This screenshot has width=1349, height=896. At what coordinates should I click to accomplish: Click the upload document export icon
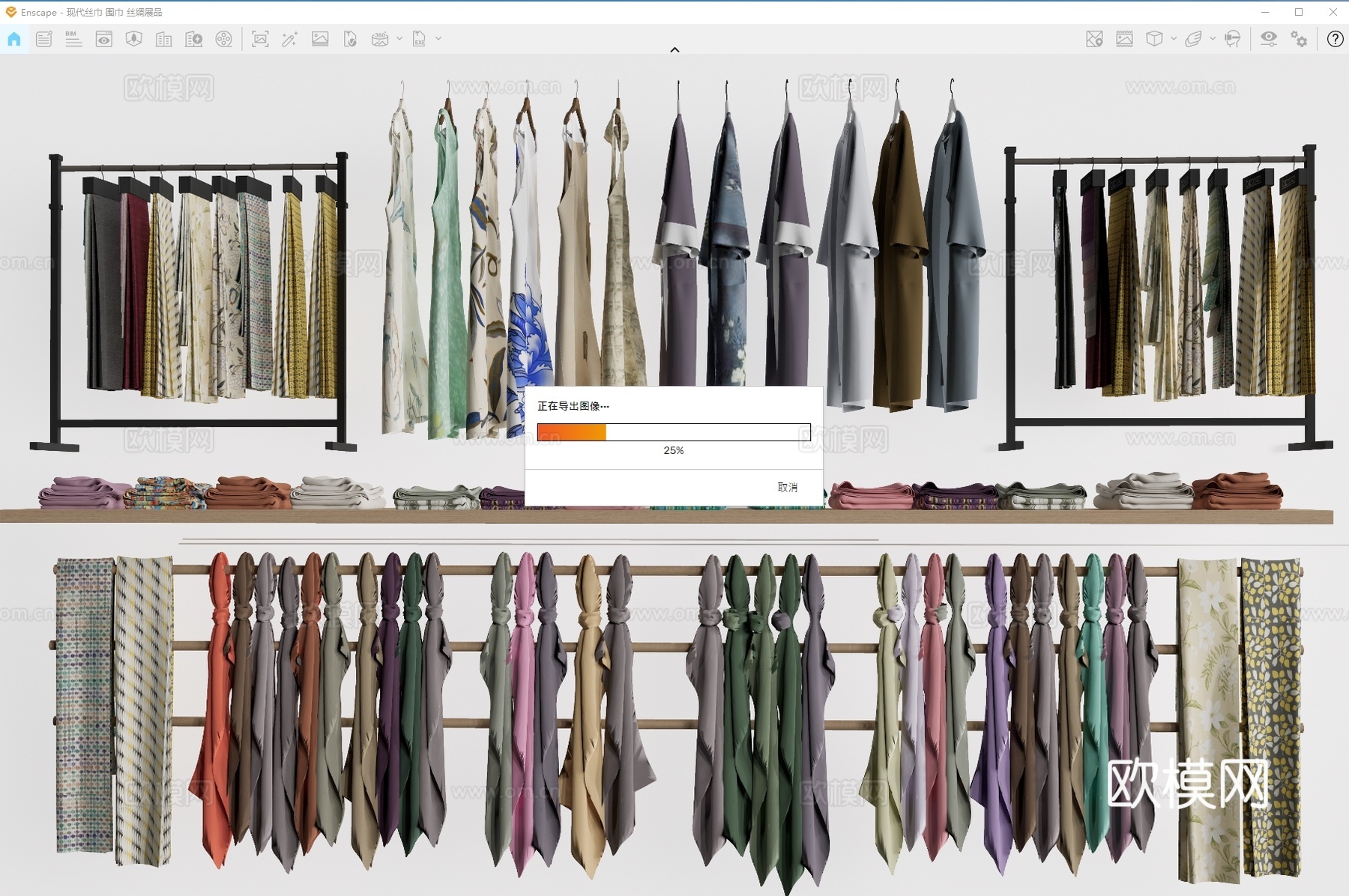350,39
